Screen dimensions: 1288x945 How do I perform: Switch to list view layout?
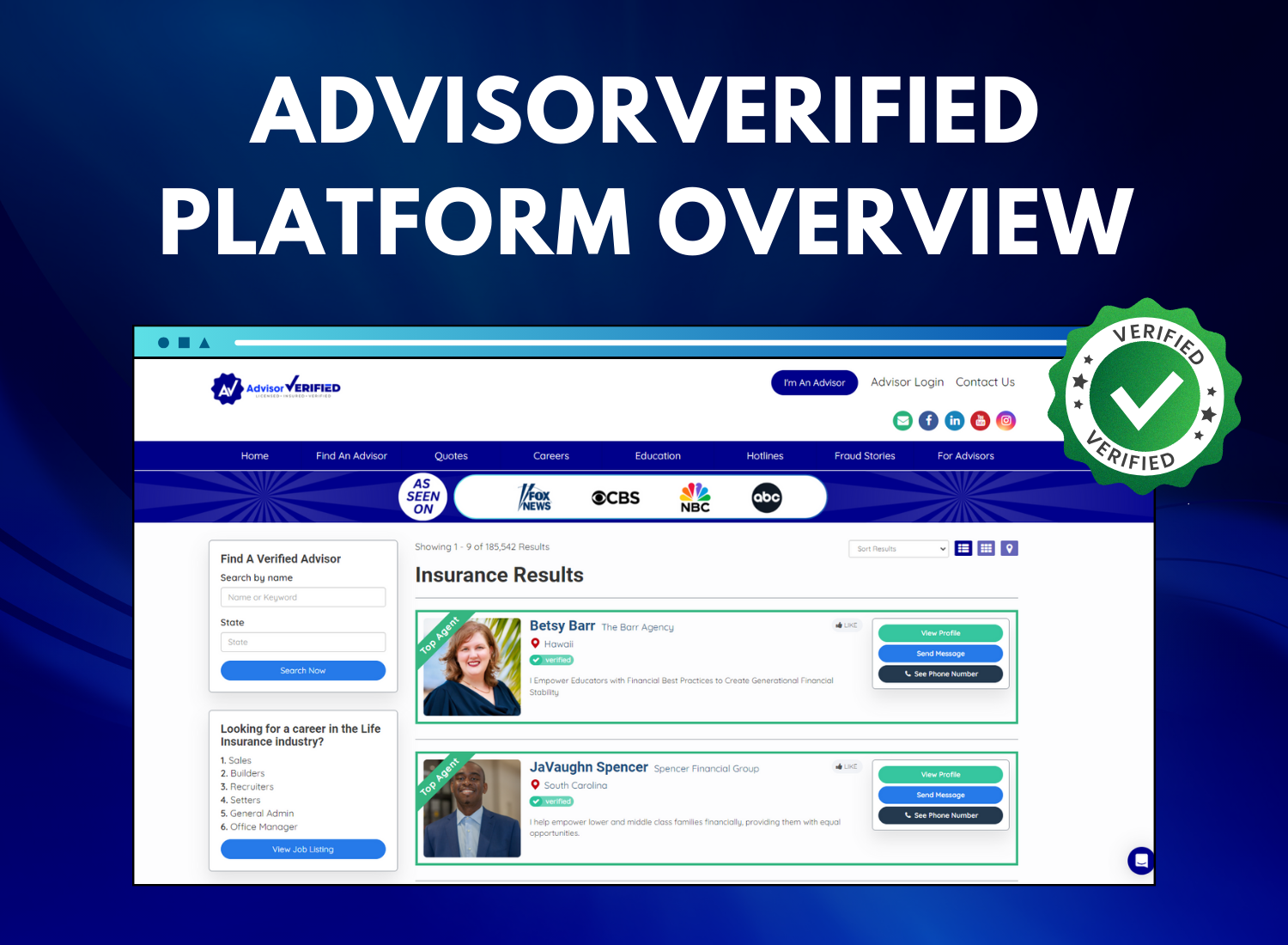[x=963, y=548]
